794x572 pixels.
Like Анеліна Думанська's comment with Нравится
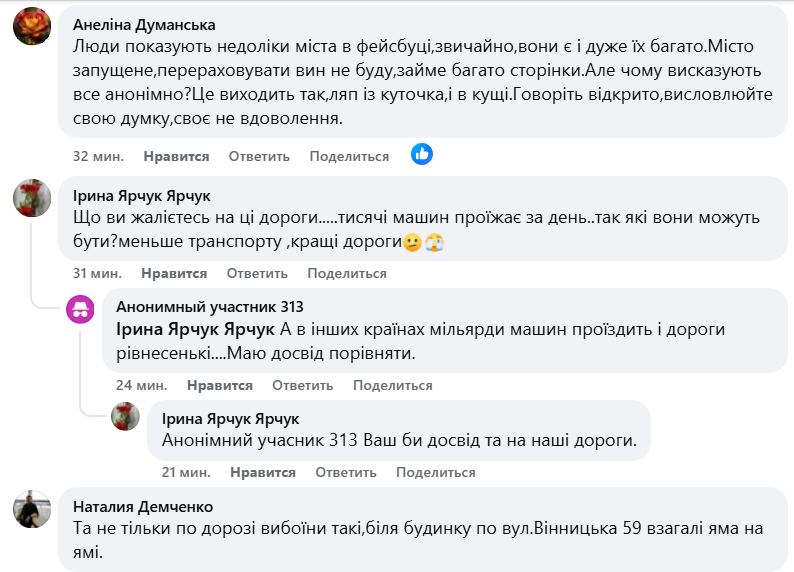coord(176,157)
